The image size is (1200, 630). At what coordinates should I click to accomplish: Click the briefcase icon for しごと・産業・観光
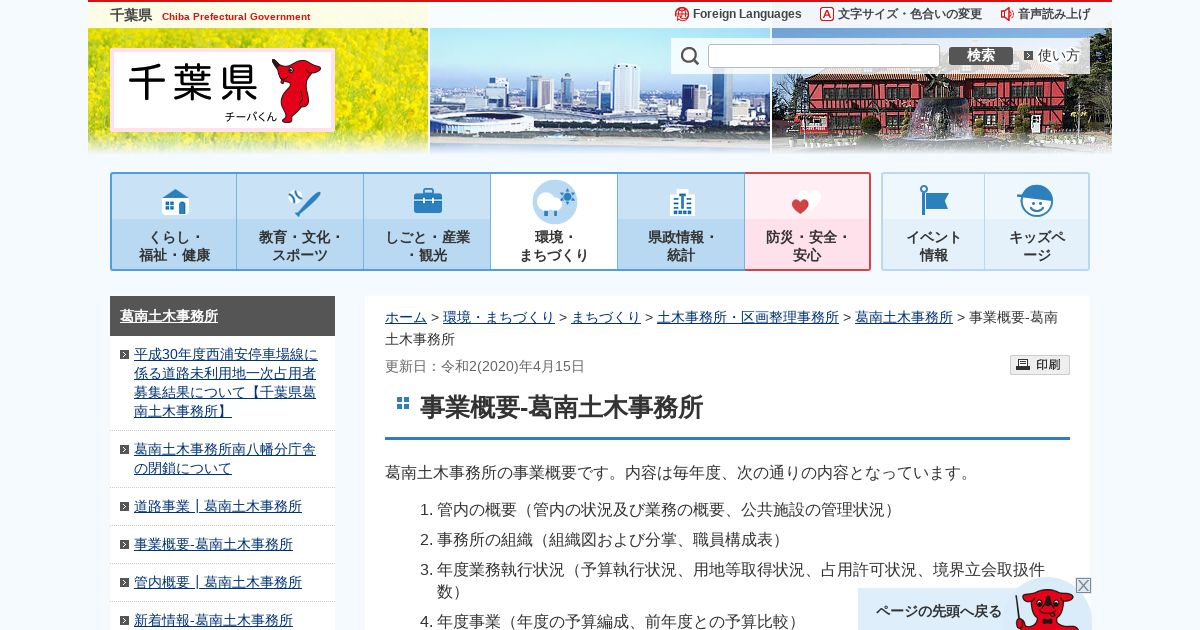click(x=428, y=202)
